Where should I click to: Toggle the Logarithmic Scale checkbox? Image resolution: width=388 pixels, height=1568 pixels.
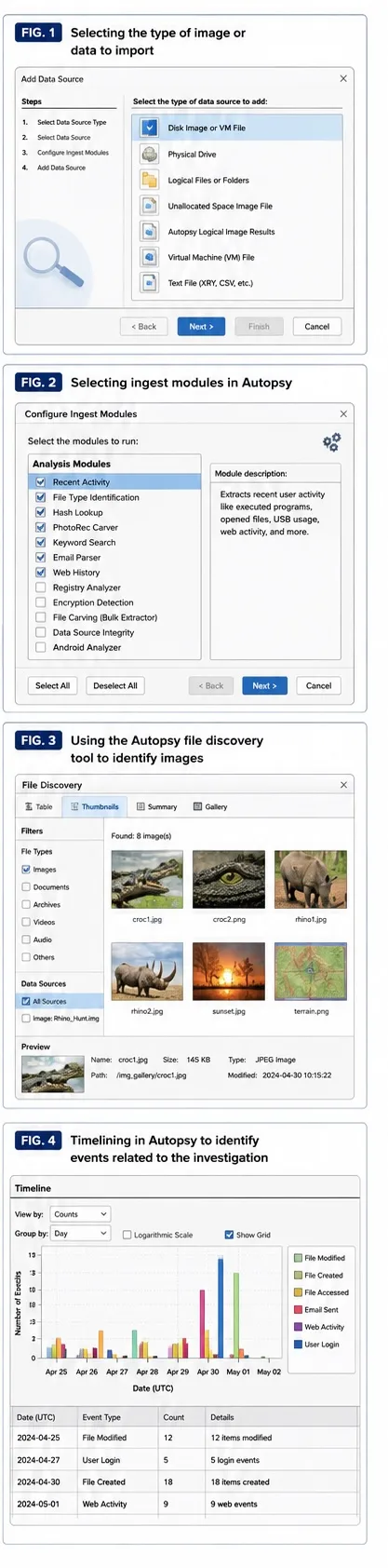coord(127,1235)
